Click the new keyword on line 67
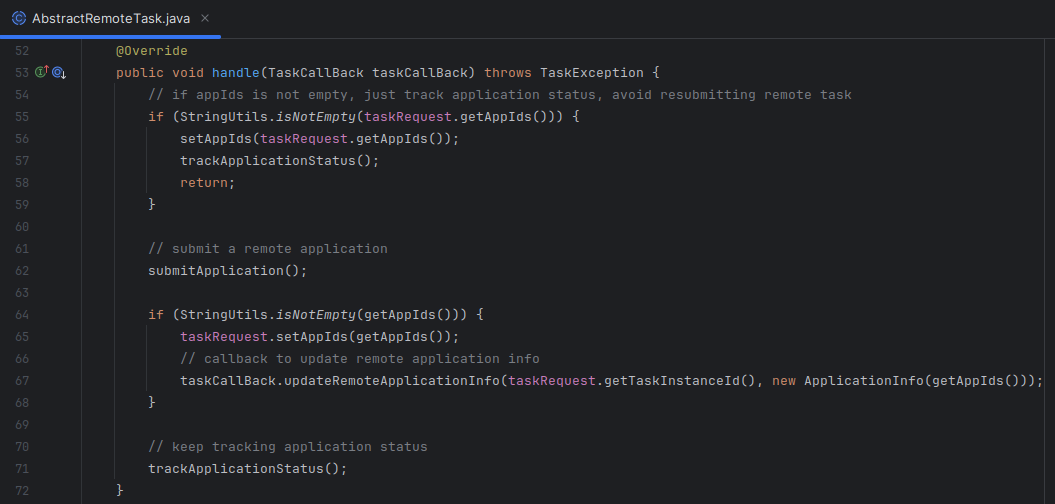 (x=784, y=380)
